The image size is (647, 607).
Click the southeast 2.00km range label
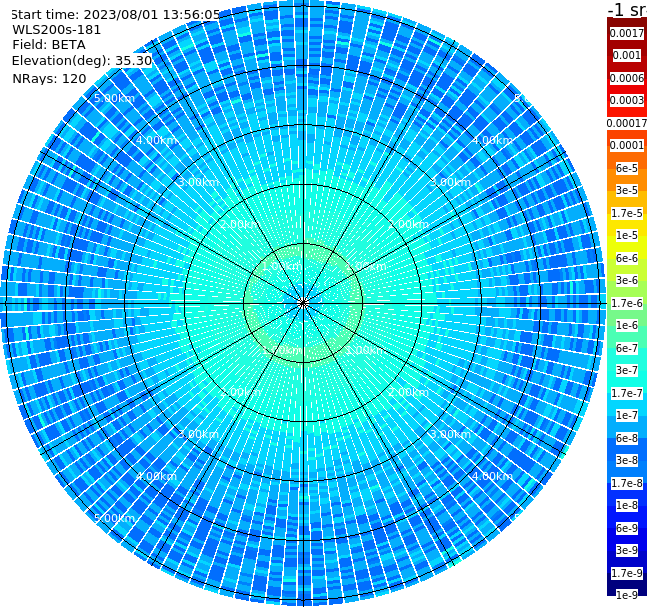pyautogui.click(x=409, y=392)
